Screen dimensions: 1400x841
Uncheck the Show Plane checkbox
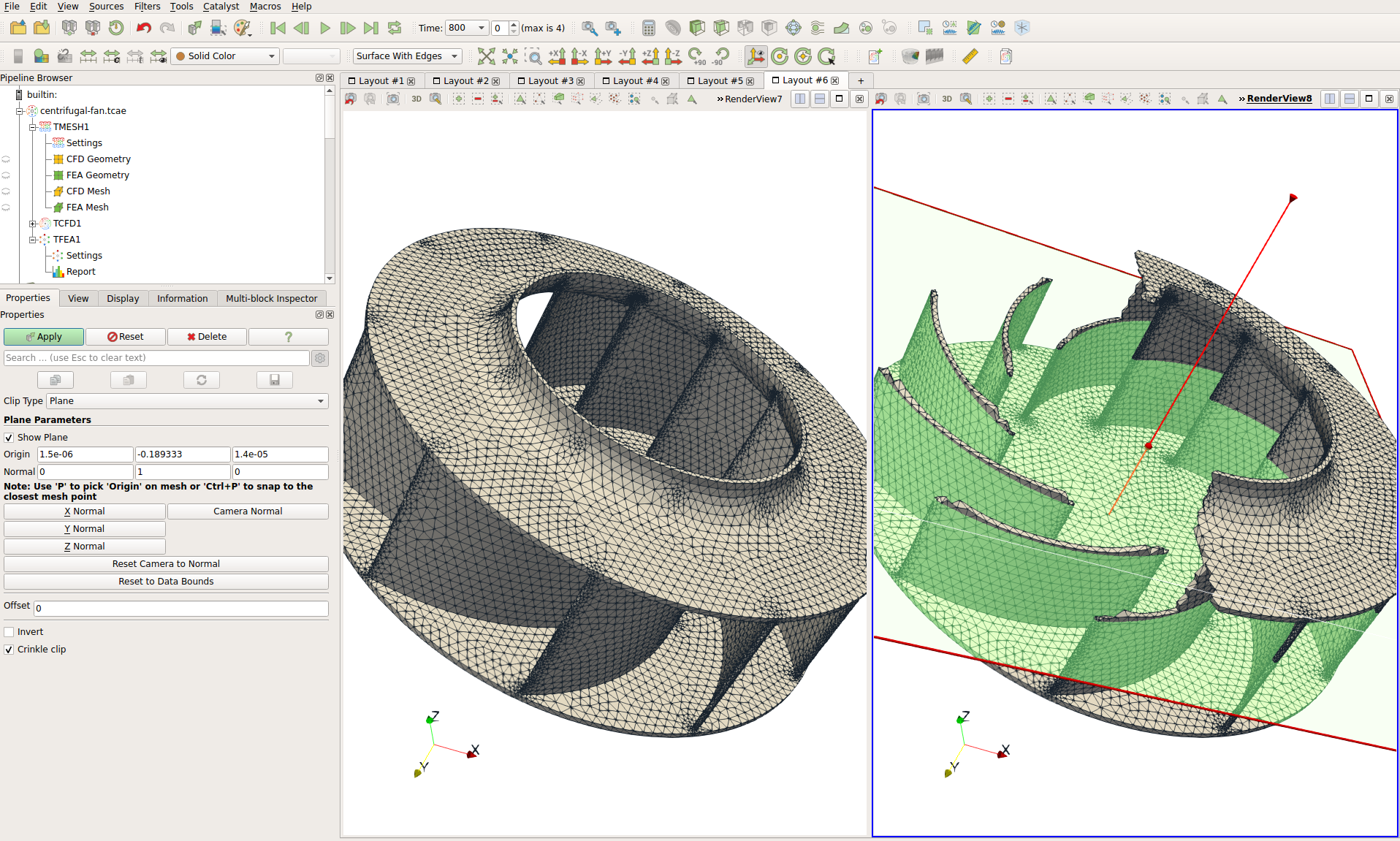tap(9, 438)
